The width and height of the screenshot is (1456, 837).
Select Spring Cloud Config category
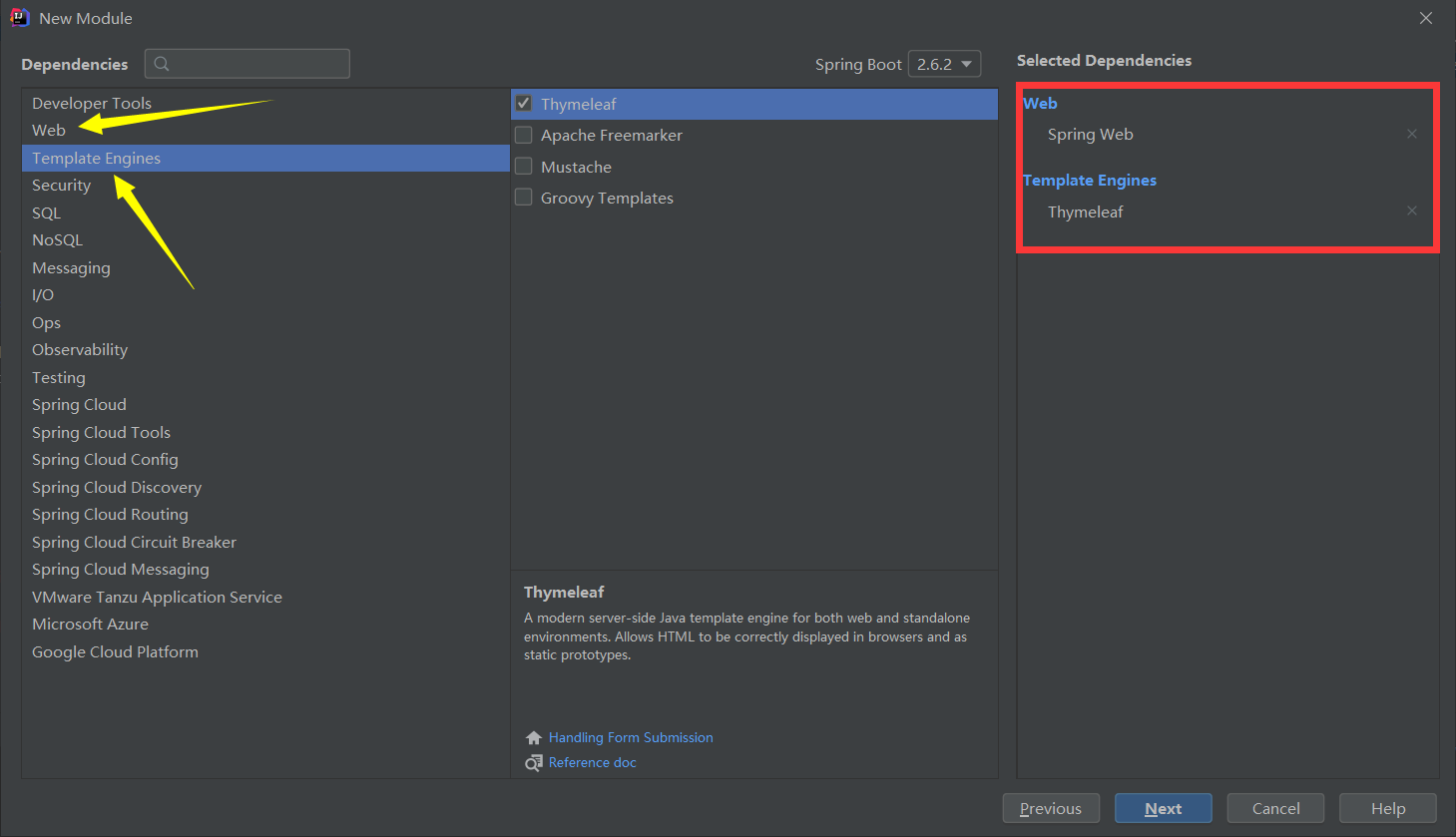coord(265,460)
